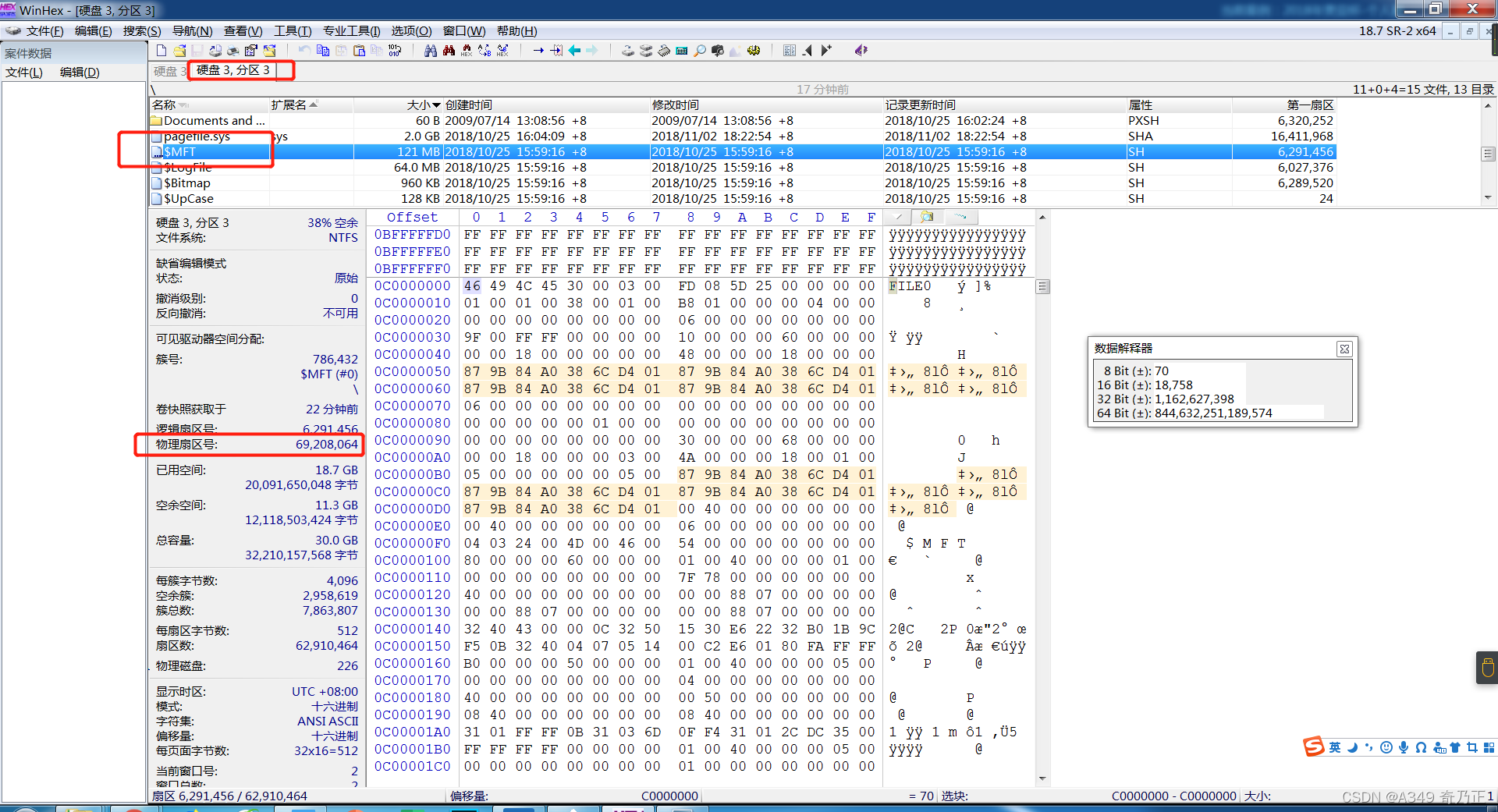
Task: Select the Documents and ... folder row
Action: (743, 121)
